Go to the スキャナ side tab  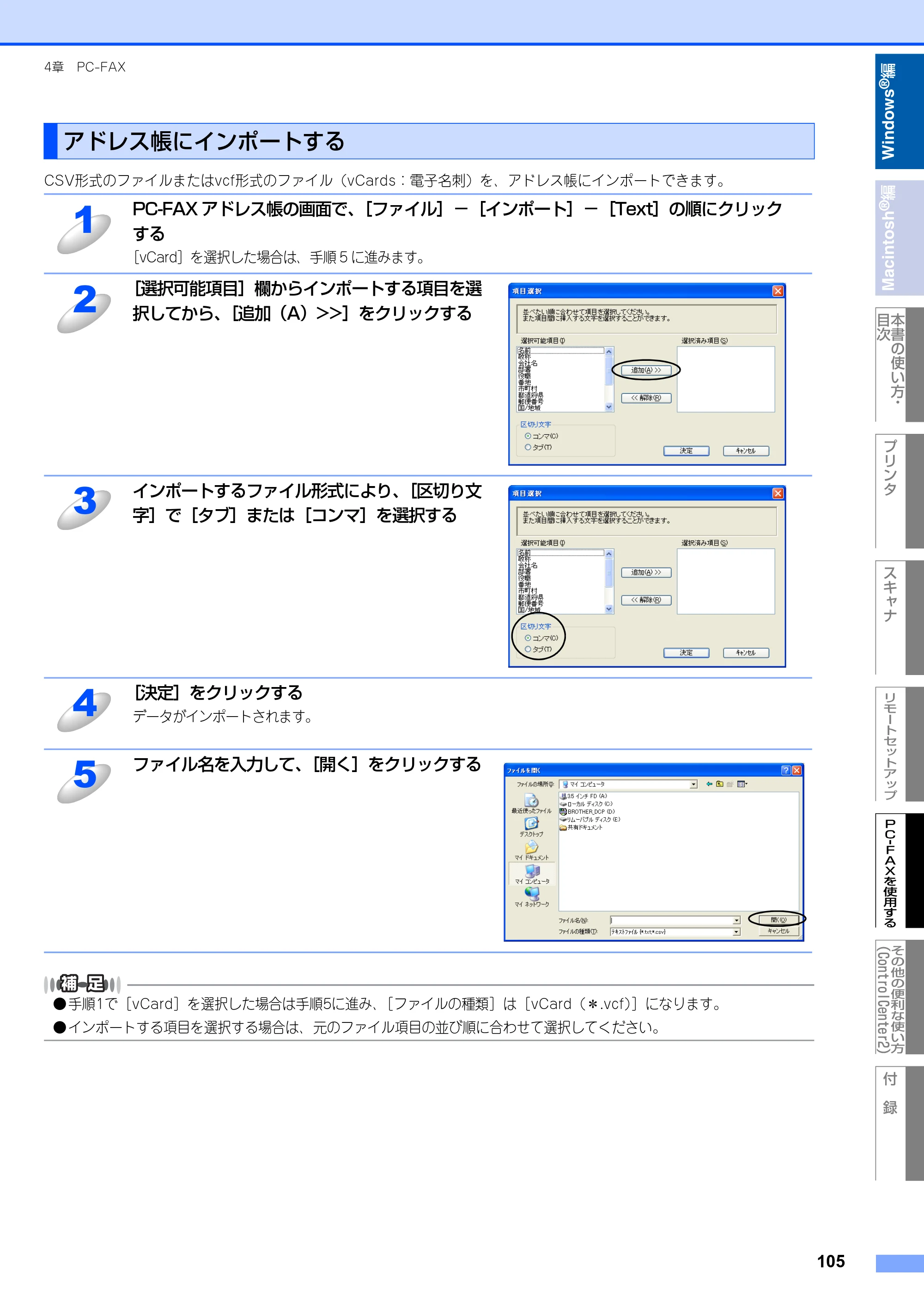tap(899, 618)
